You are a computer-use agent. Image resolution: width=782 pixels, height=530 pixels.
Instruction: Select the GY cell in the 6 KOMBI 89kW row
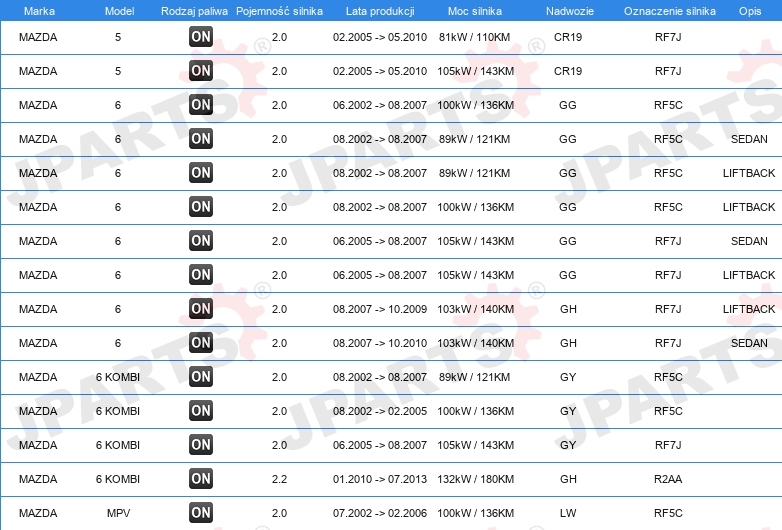[x=568, y=377]
